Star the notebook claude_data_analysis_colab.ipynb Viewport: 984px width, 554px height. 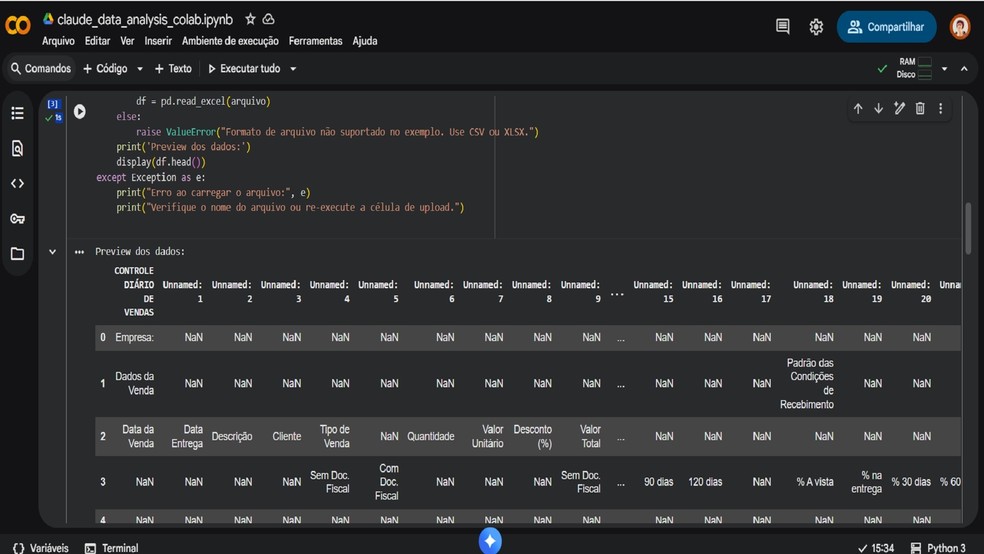click(250, 19)
